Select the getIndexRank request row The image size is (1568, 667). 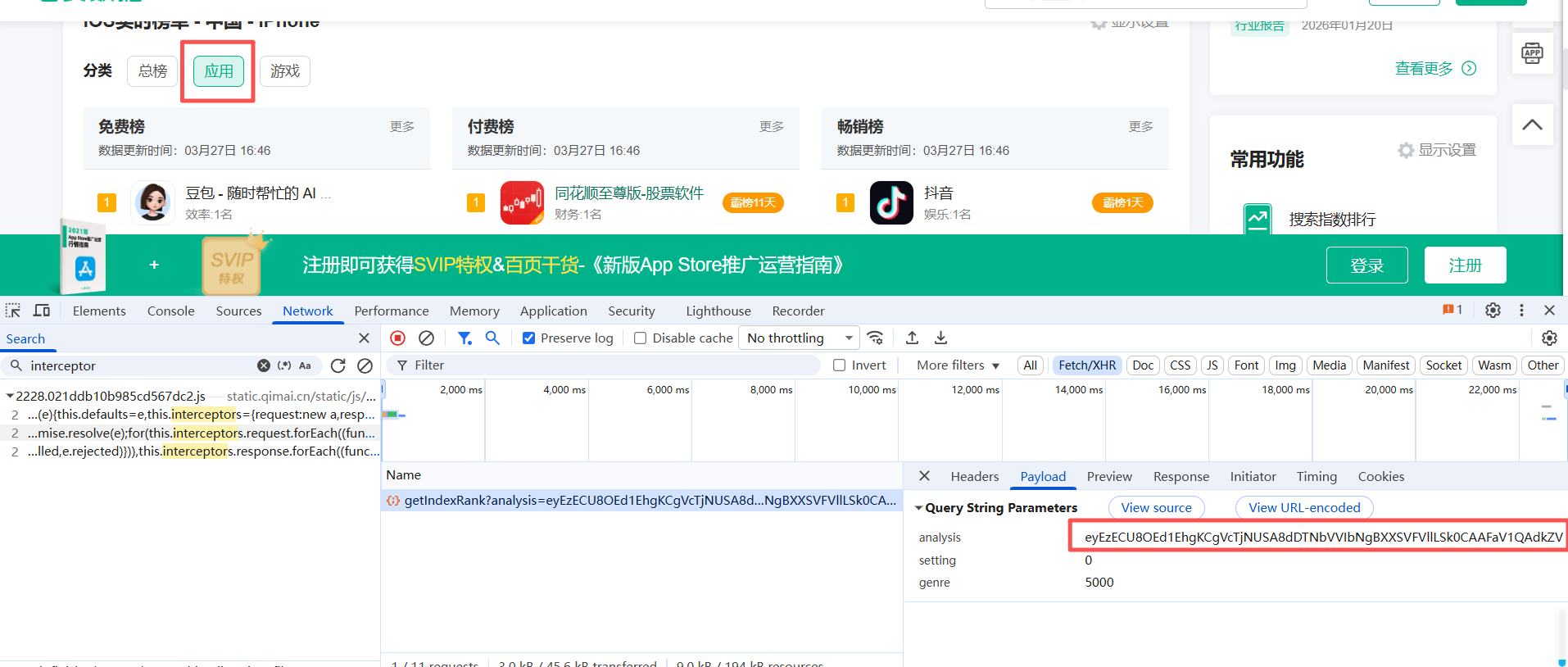pos(641,501)
